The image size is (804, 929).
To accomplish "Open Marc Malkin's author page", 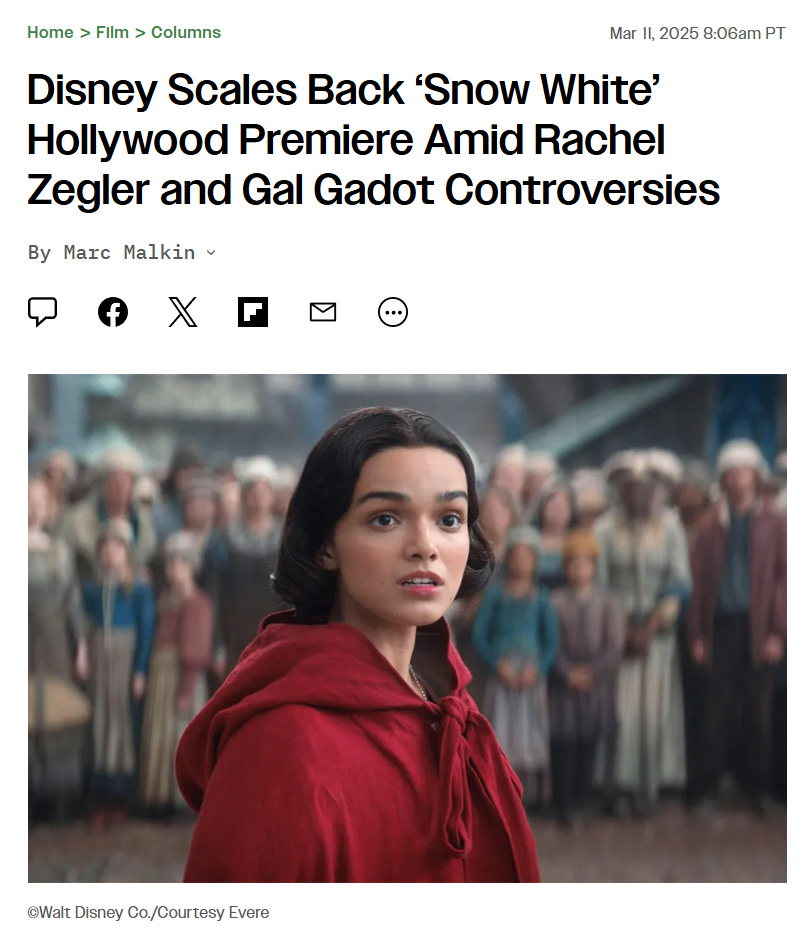I will (x=129, y=253).
